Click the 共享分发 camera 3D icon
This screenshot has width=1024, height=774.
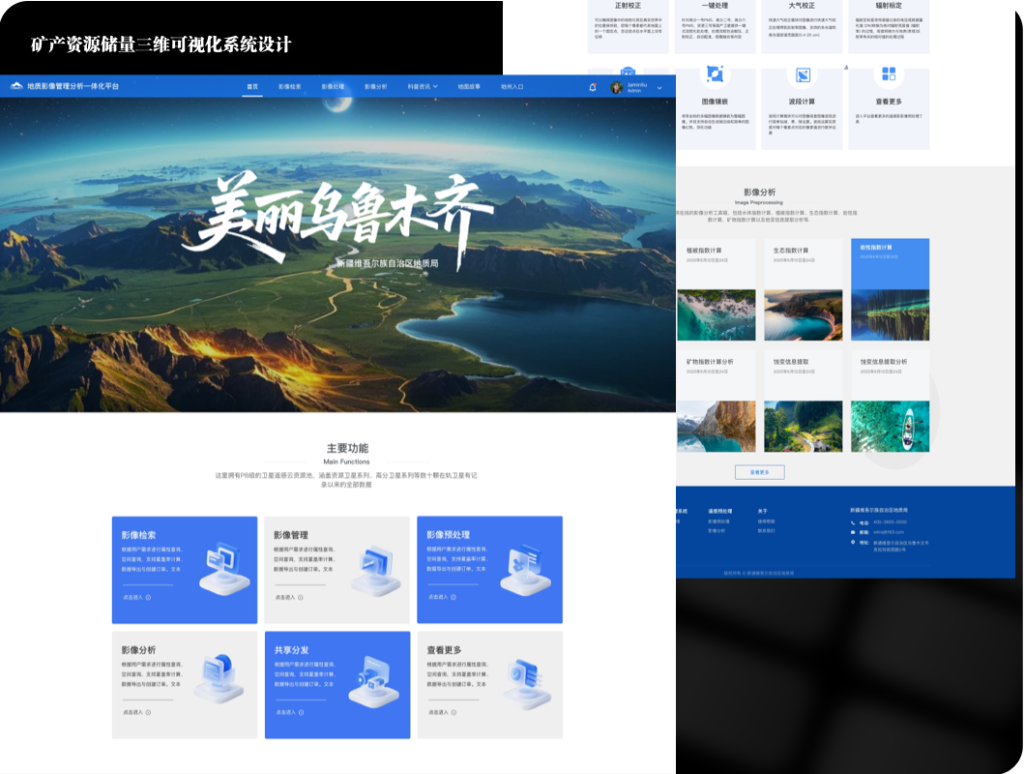point(376,683)
